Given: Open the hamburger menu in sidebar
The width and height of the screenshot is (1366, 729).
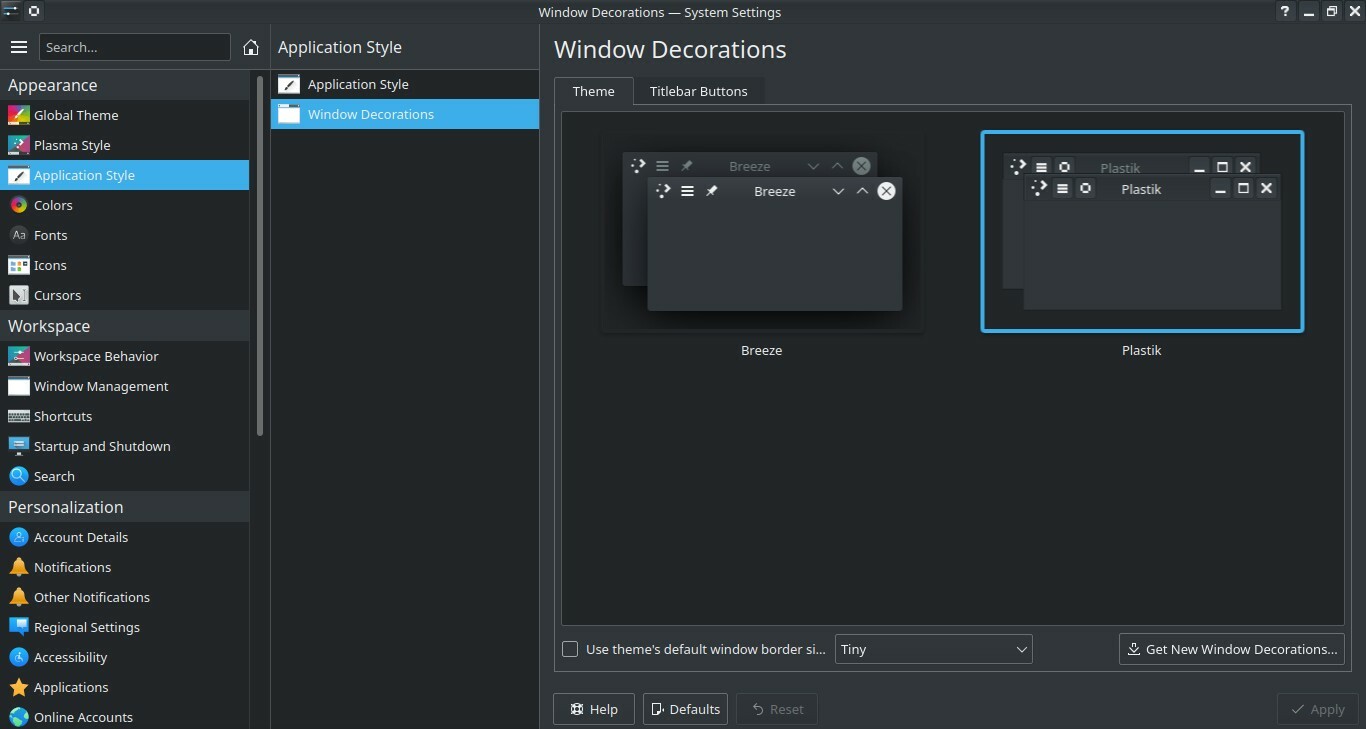Looking at the screenshot, I should (18, 47).
